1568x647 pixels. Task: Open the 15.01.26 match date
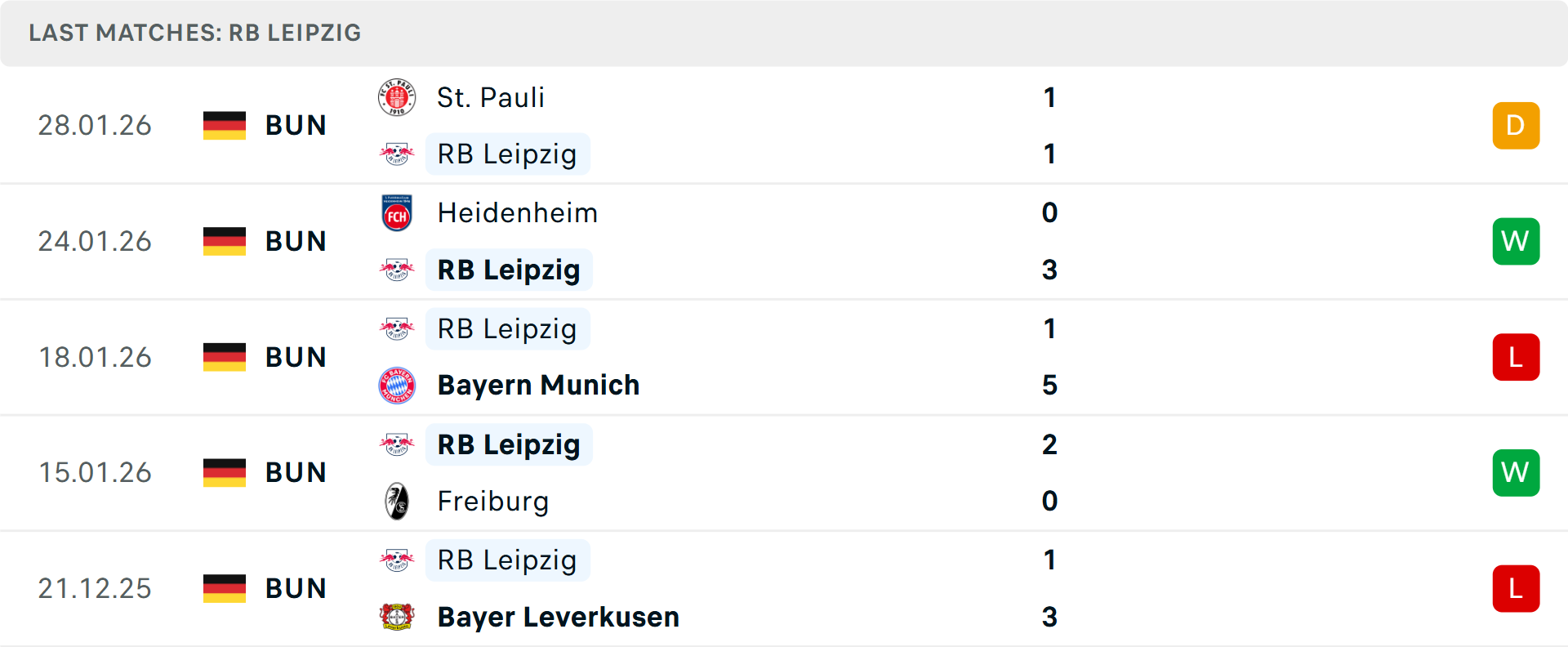(x=95, y=473)
